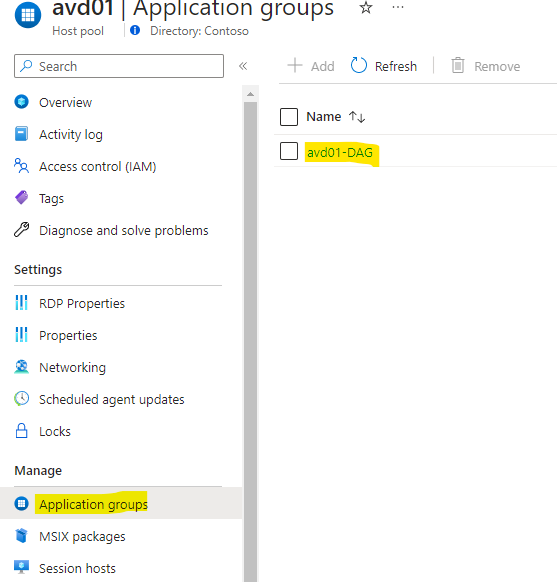Click the plus icon for Add

point(295,65)
